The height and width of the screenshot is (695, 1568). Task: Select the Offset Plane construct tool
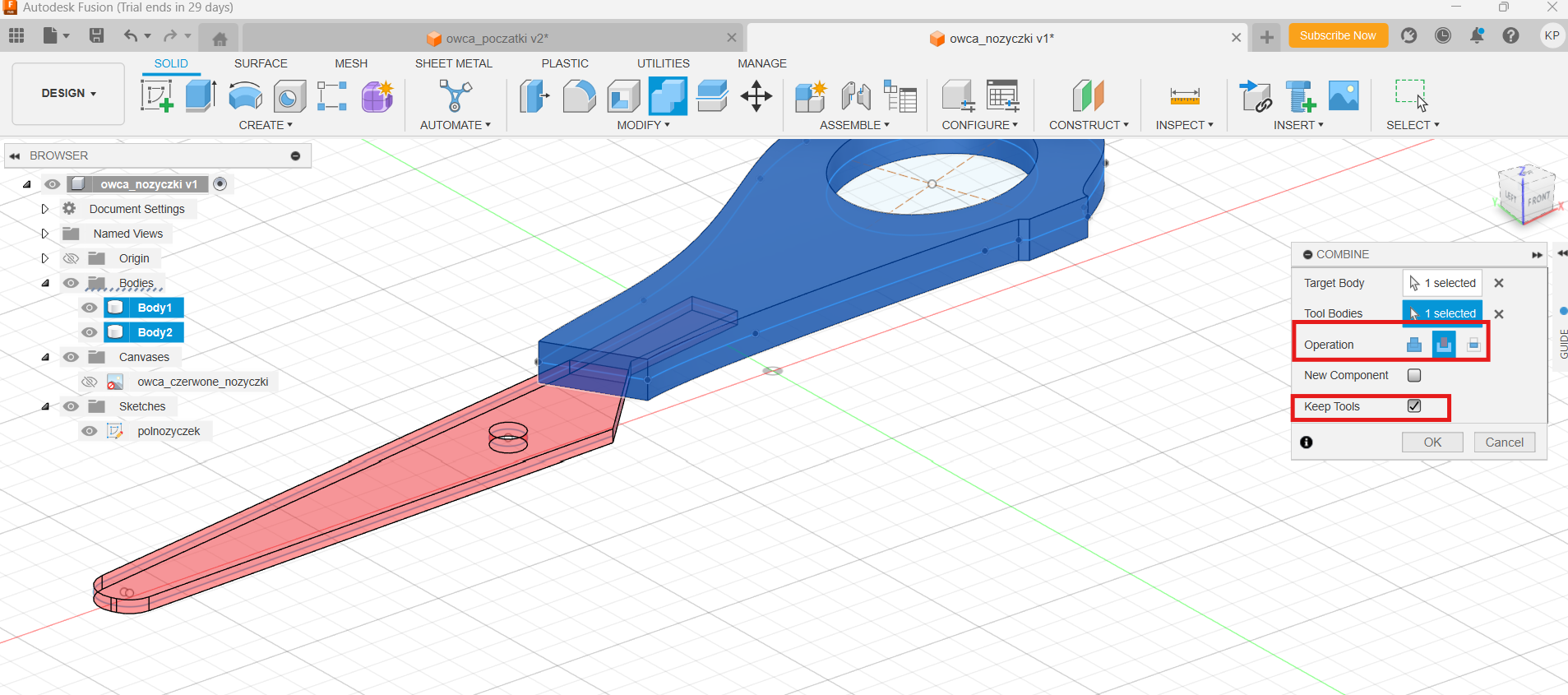tap(1089, 96)
